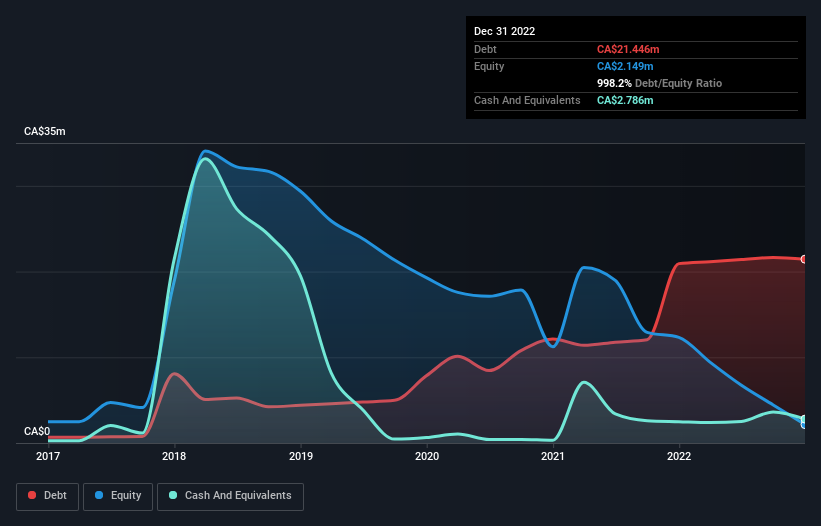Select the 2020 x-axis label
Screen dimensions: 821x526
[427, 456]
